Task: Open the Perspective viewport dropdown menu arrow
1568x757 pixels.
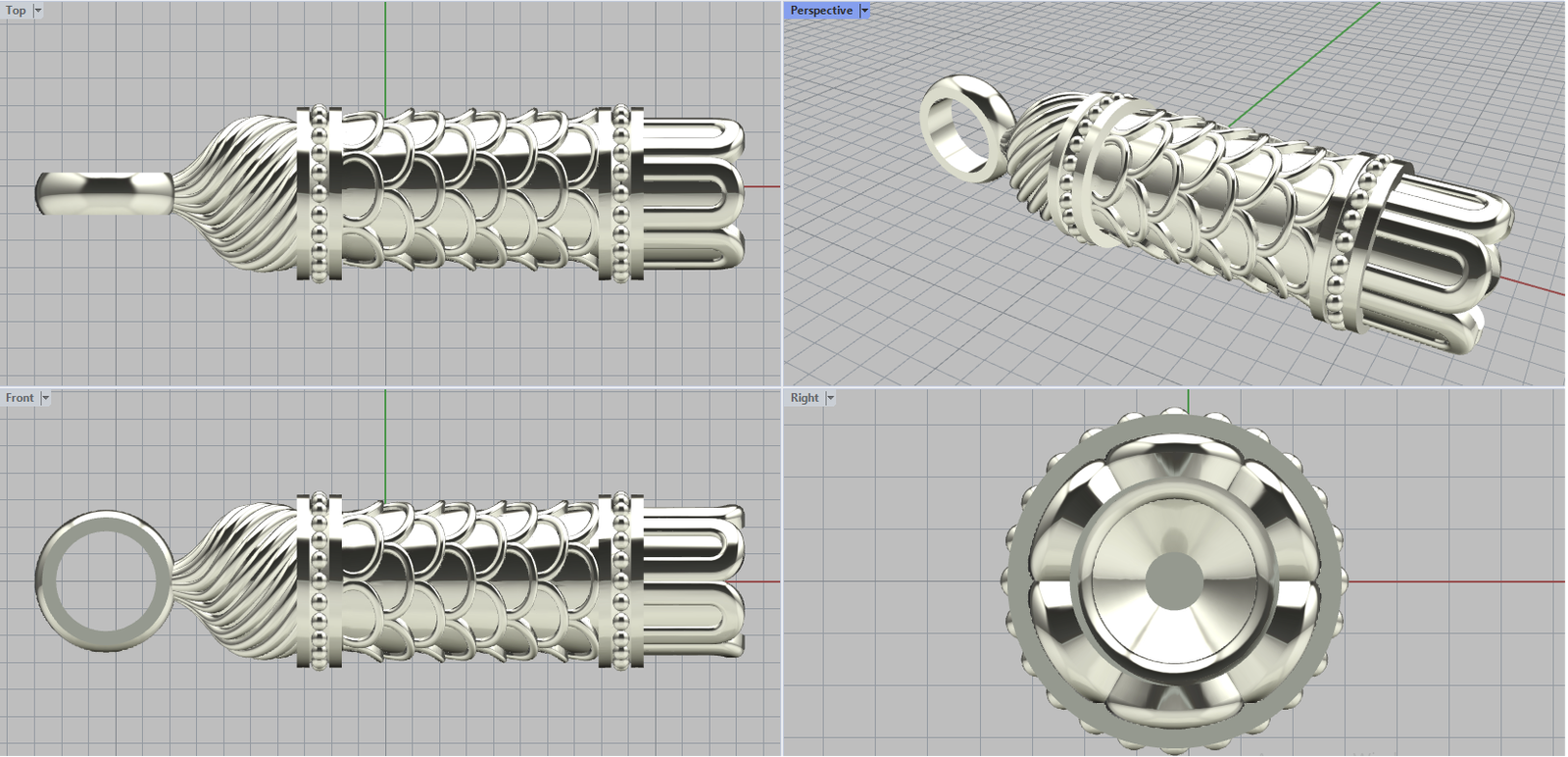Action: [864, 11]
